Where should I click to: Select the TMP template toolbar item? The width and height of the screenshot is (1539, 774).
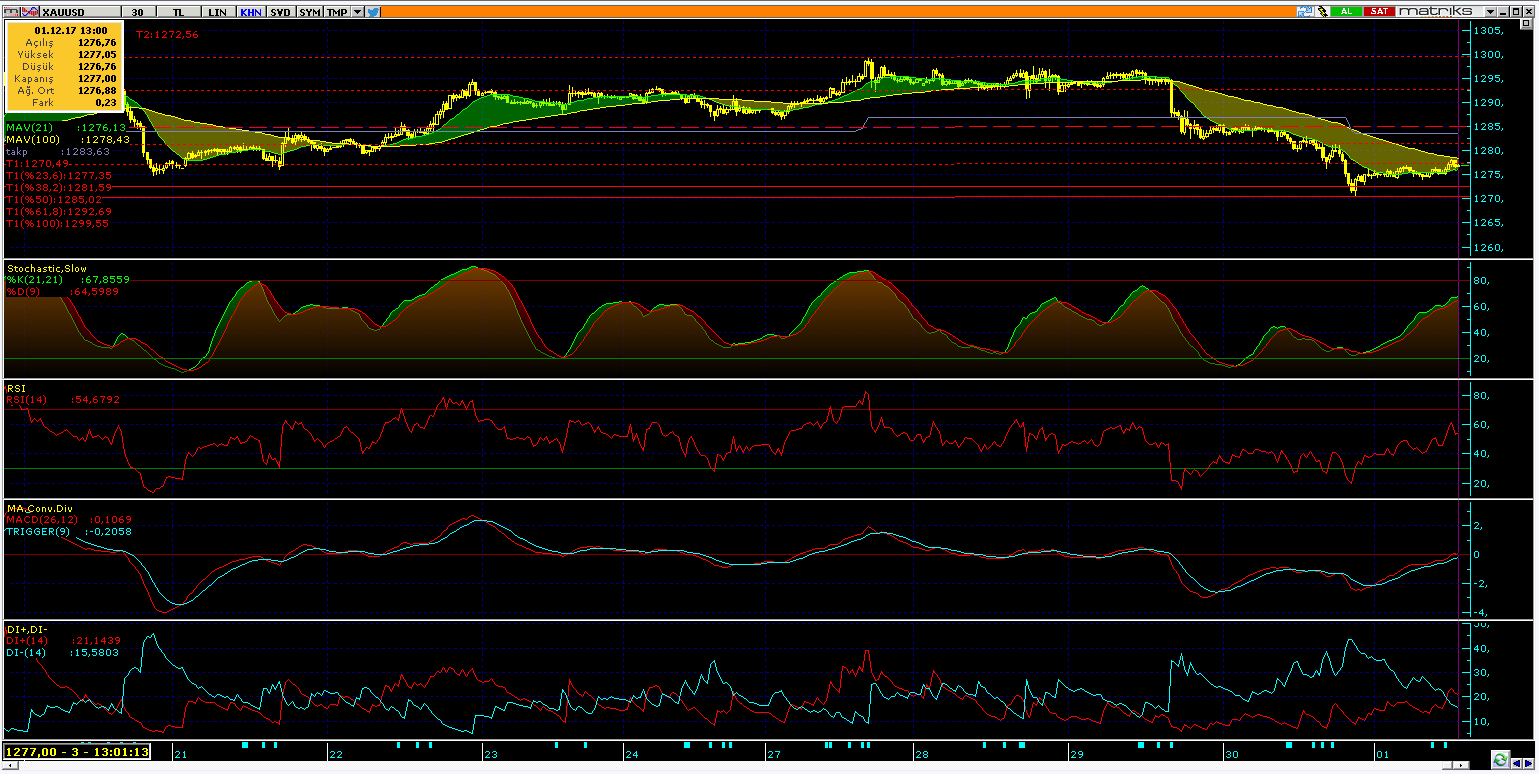point(337,11)
